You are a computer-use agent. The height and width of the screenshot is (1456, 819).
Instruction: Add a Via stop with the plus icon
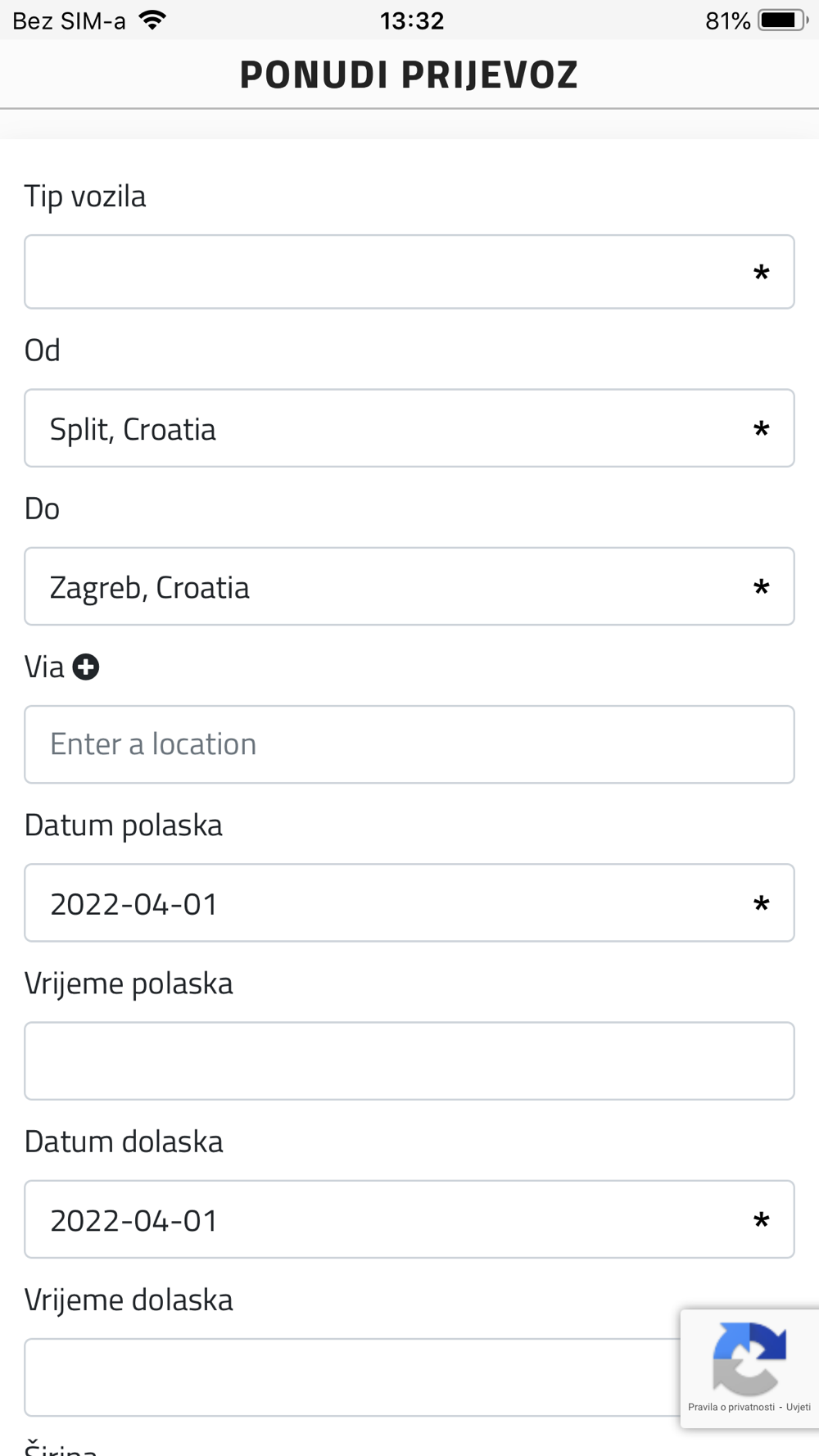coord(86,667)
